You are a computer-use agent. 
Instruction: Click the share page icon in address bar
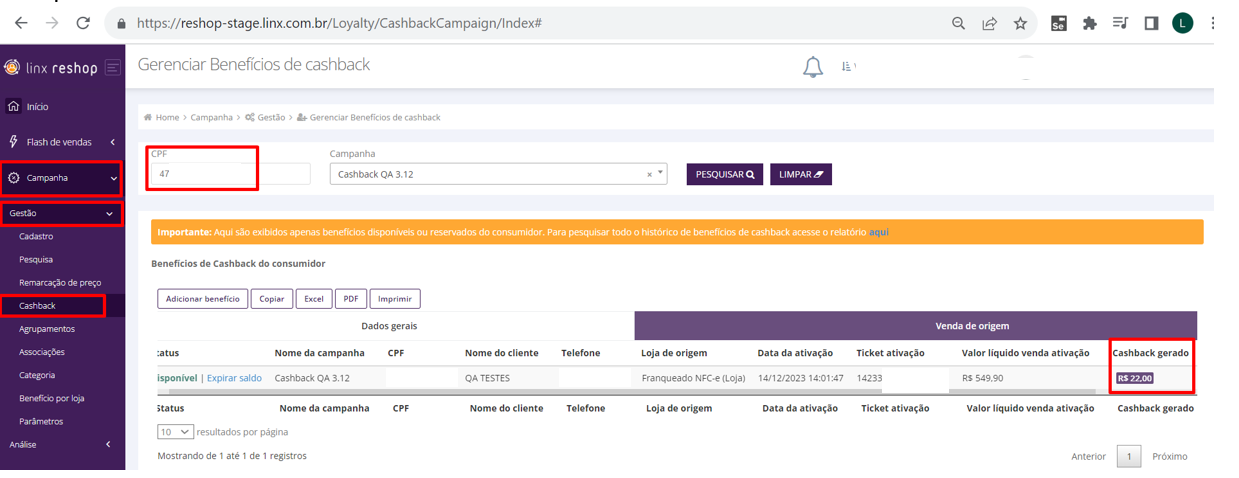[x=989, y=23]
